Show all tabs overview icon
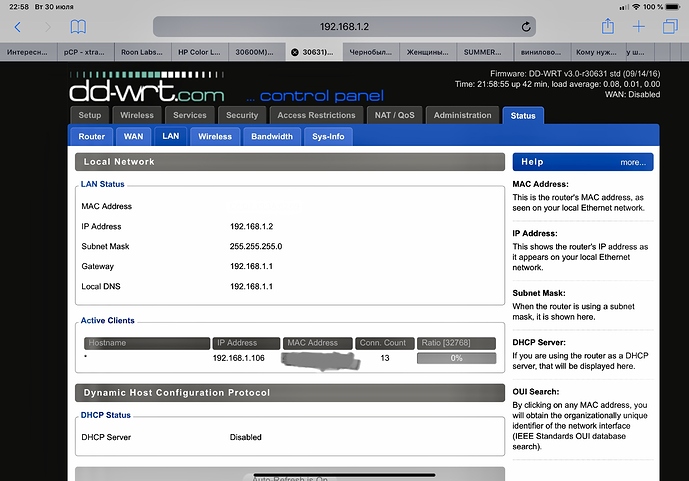The image size is (689, 481). point(669,27)
